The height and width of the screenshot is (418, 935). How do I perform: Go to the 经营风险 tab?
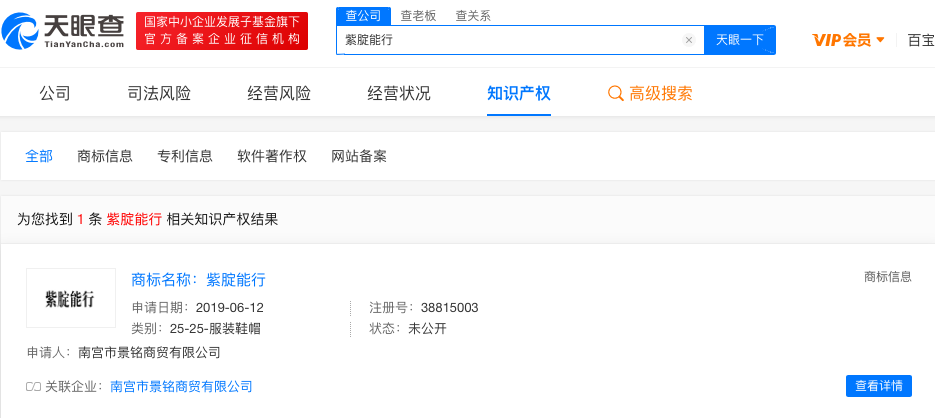tap(279, 94)
